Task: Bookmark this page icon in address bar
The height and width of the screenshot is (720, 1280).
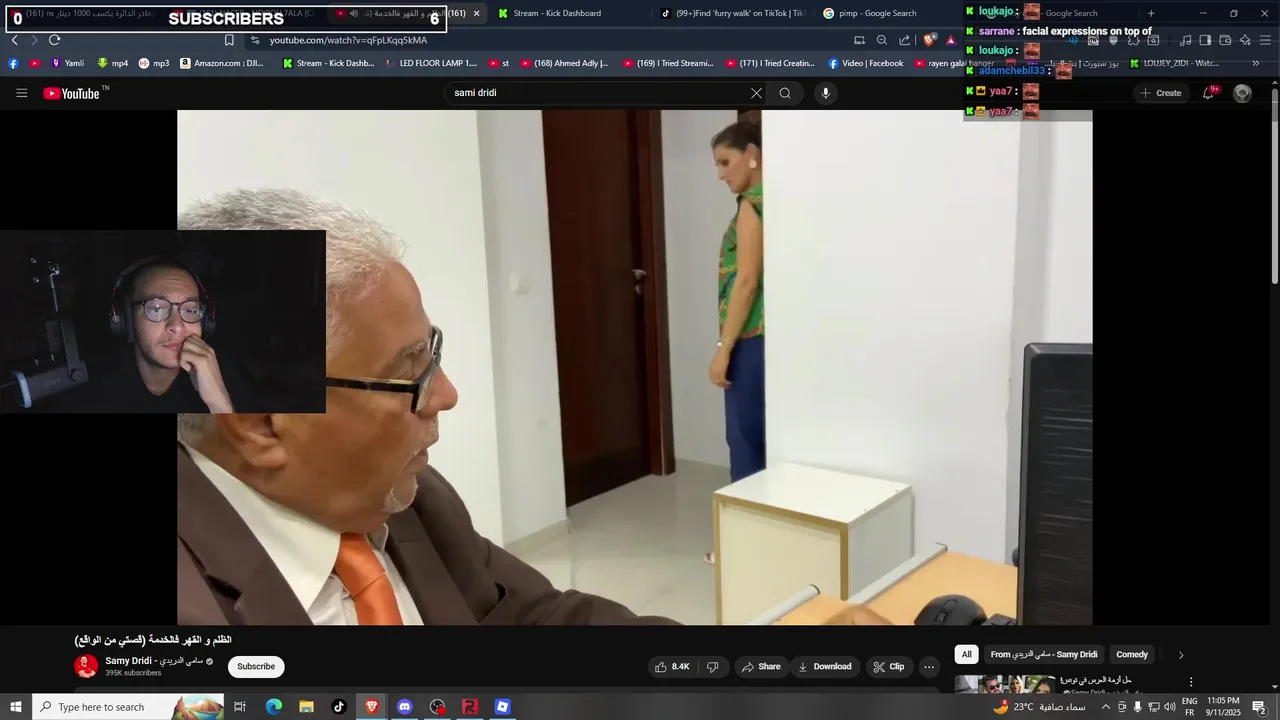Action: (x=229, y=40)
